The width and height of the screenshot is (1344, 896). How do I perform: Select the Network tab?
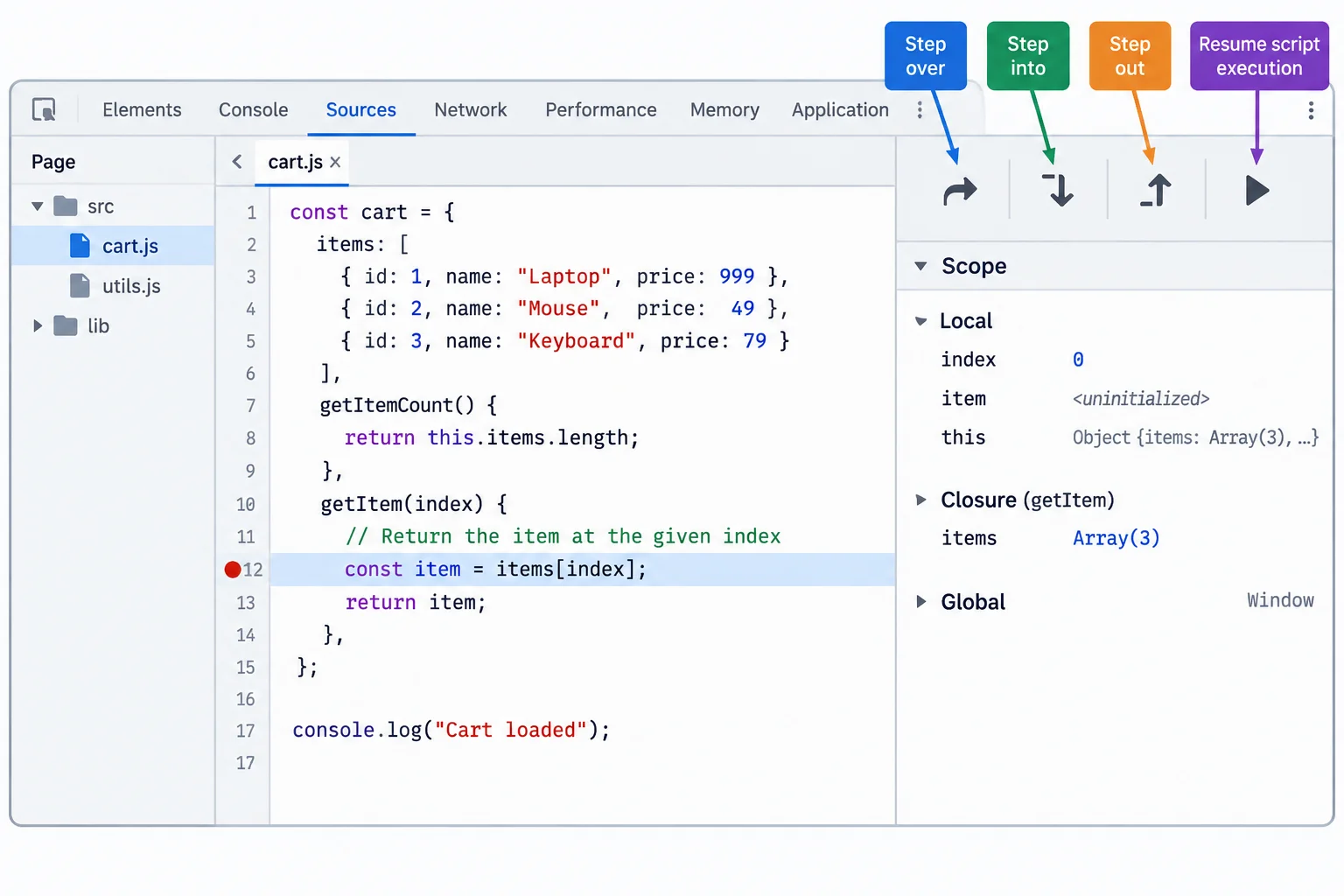click(471, 109)
